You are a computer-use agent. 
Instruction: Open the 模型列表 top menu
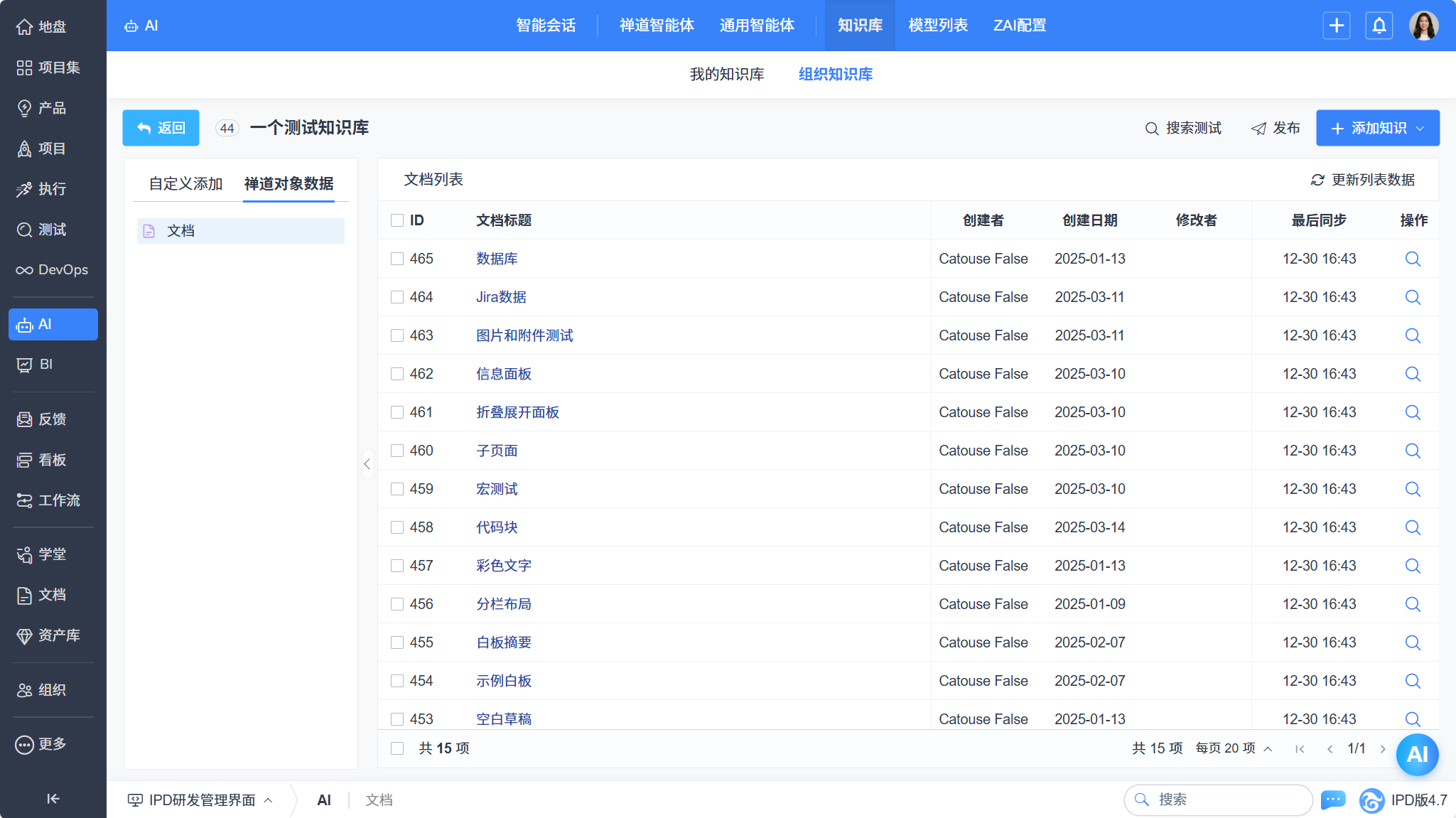click(x=937, y=26)
